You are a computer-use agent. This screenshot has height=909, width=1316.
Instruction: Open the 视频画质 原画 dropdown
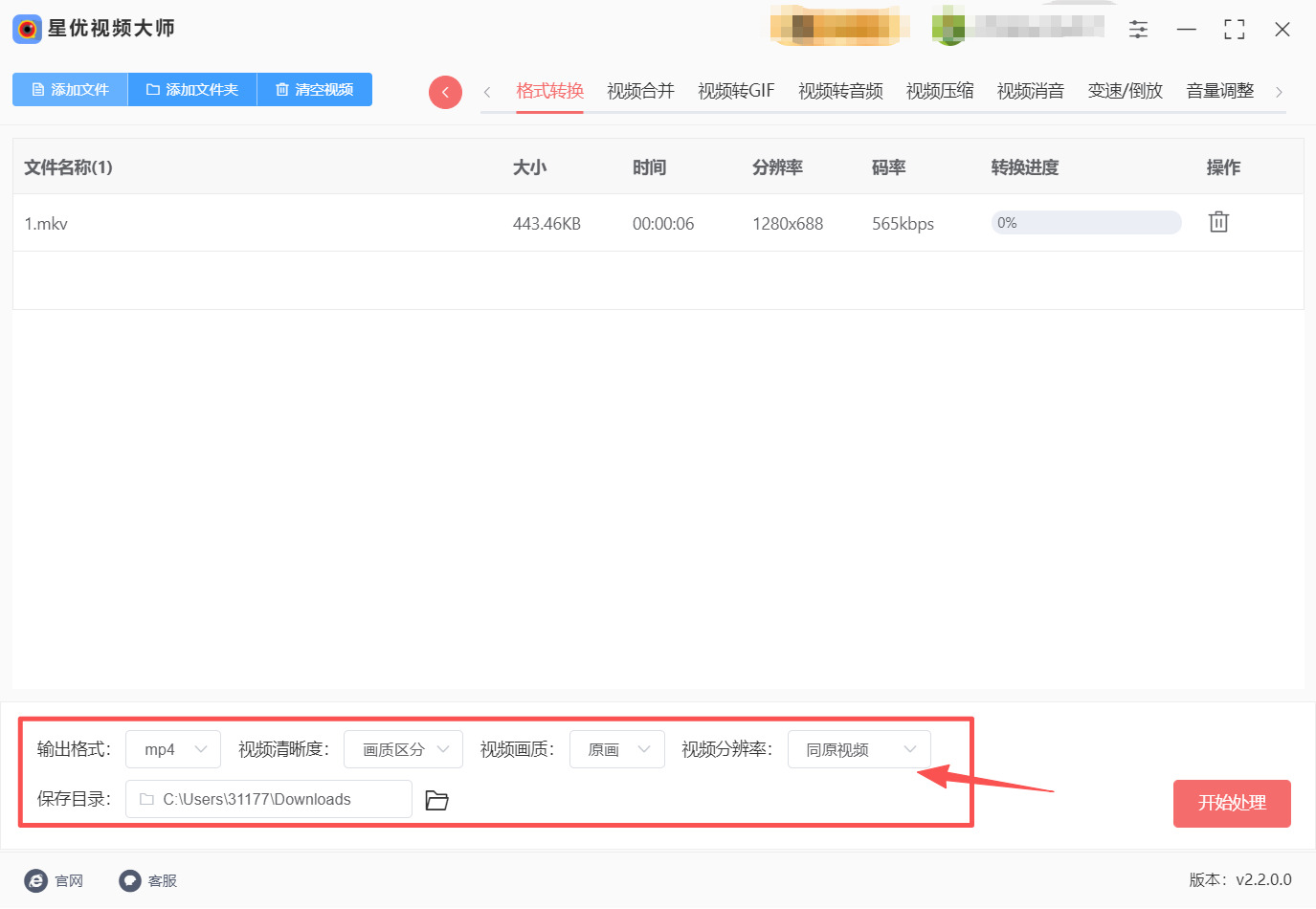(x=617, y=749)
